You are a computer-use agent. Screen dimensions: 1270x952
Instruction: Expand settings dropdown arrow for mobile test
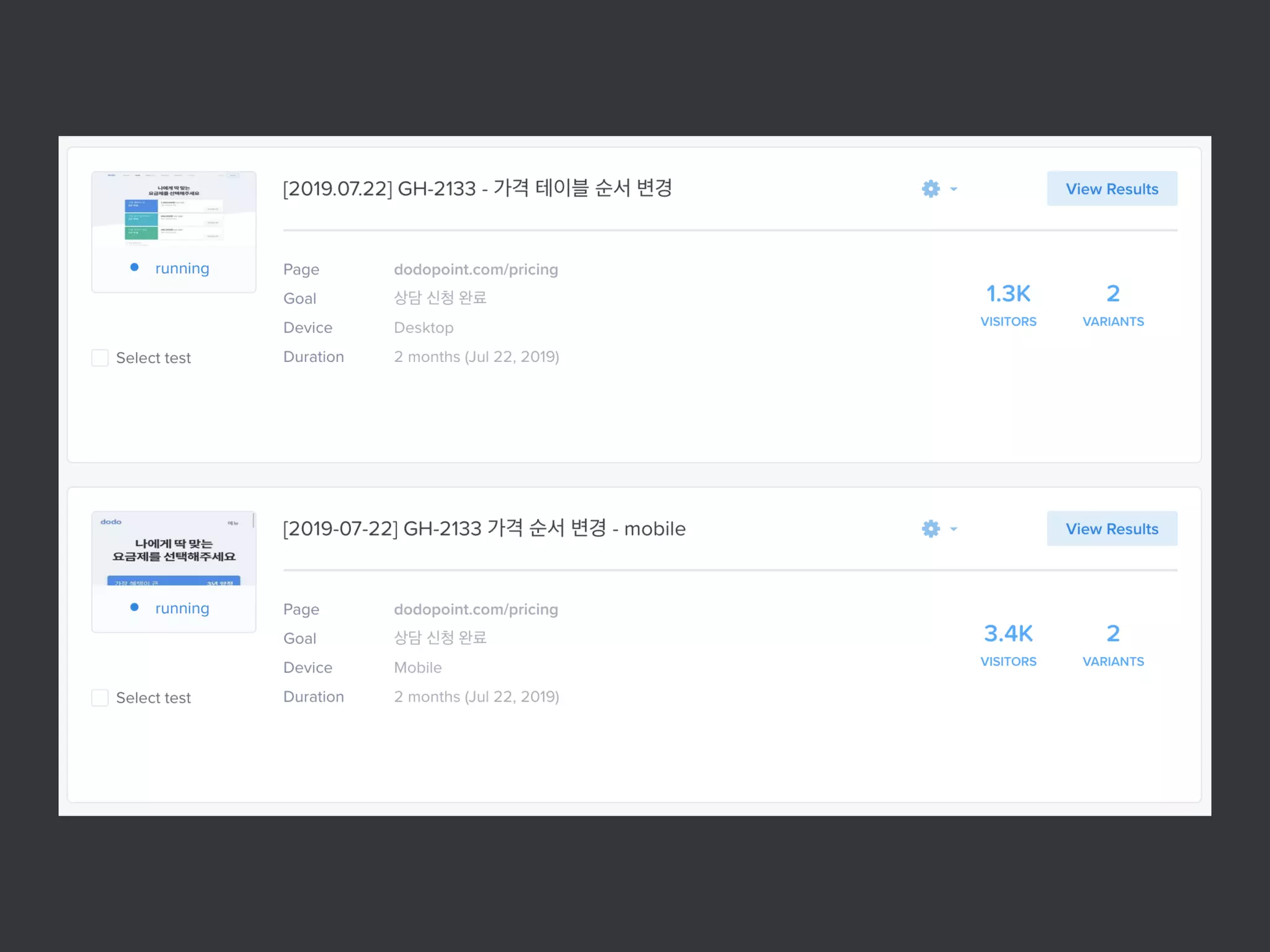(x=954, y=529)
